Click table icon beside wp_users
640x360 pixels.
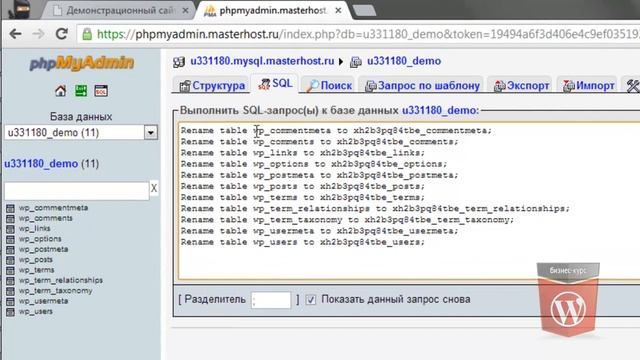tap(10, 312)
